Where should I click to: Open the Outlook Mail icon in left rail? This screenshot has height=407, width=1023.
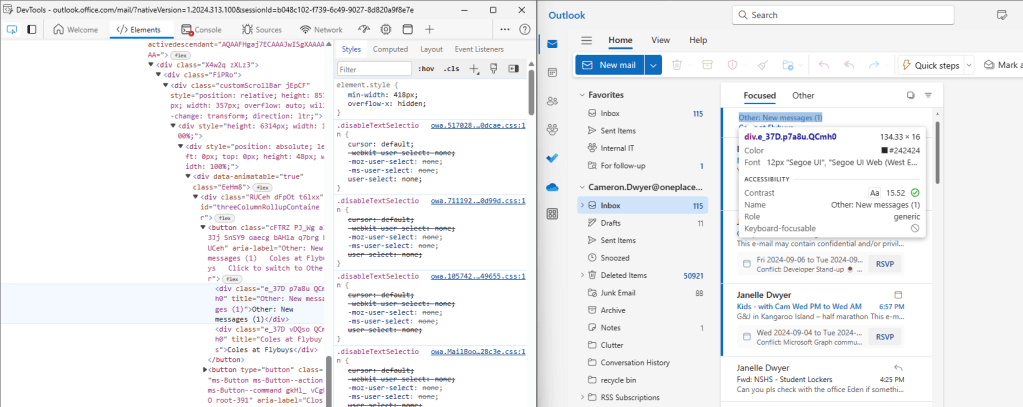pos(552,43)
